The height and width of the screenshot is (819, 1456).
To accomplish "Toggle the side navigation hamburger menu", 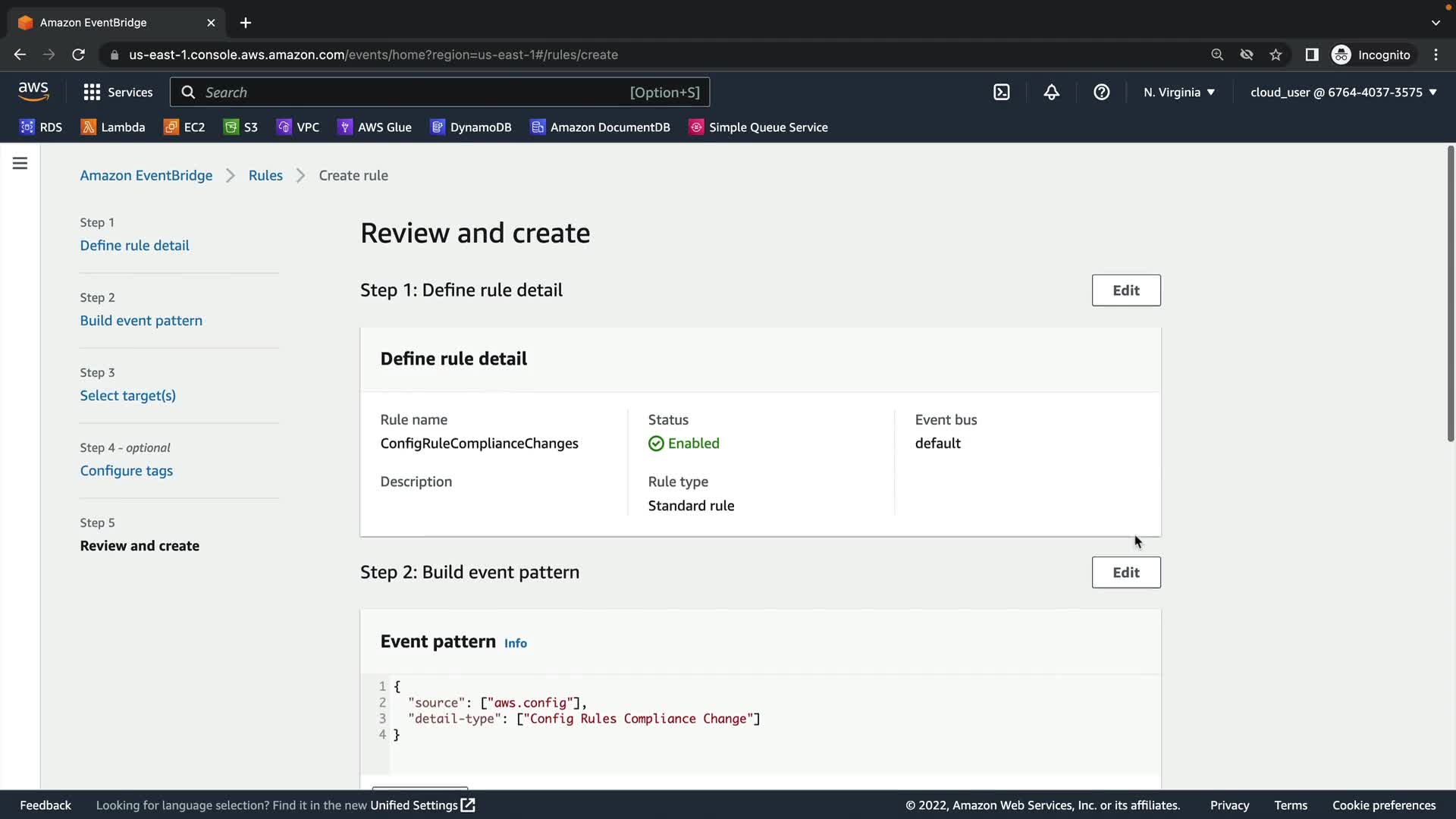I will coord(20,163).
